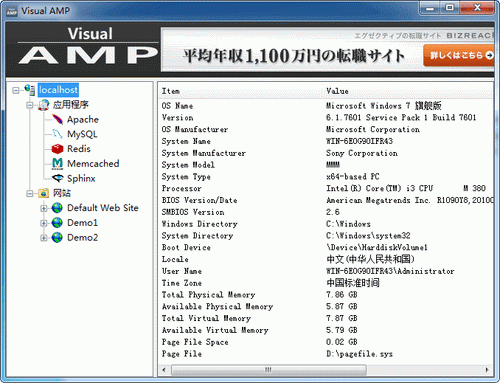
Task: Collapse the 应用程序 tree node
Action: tap(30, 105)
